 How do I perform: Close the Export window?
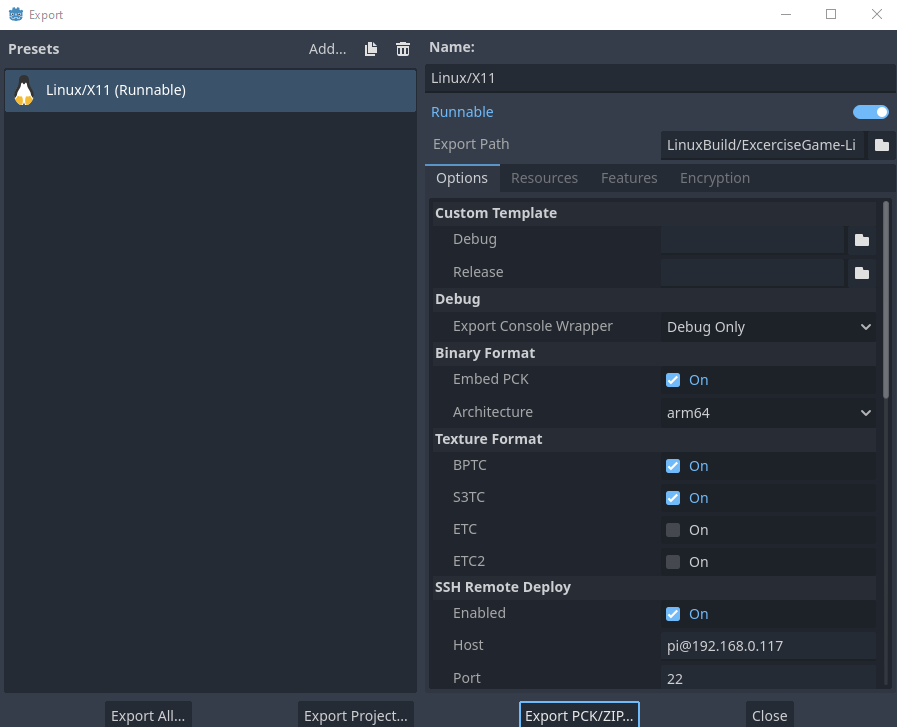coord(876,14)
